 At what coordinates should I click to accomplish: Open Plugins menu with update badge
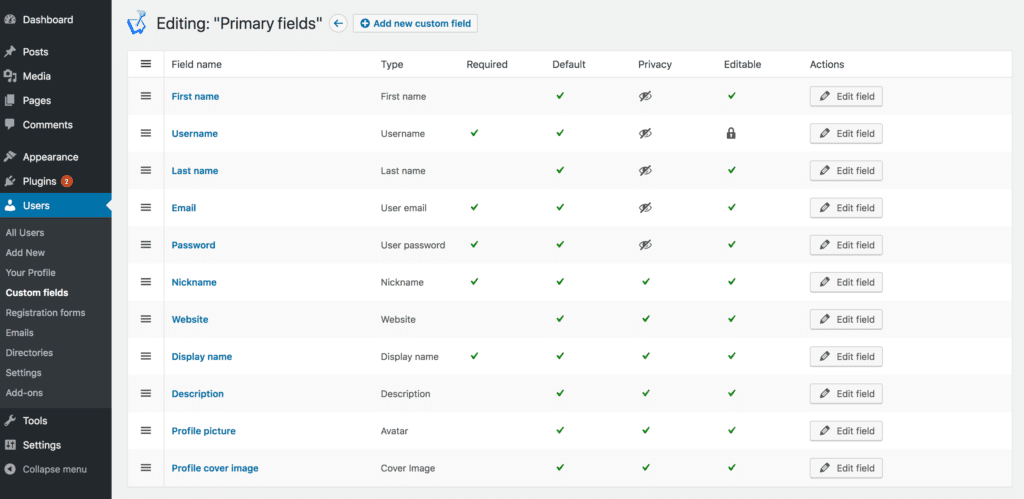(56, 181)
